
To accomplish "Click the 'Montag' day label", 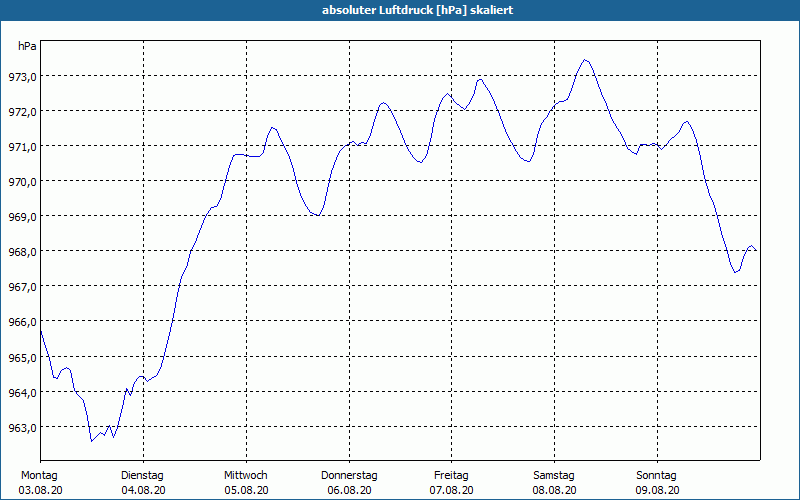I will [39, 476].
